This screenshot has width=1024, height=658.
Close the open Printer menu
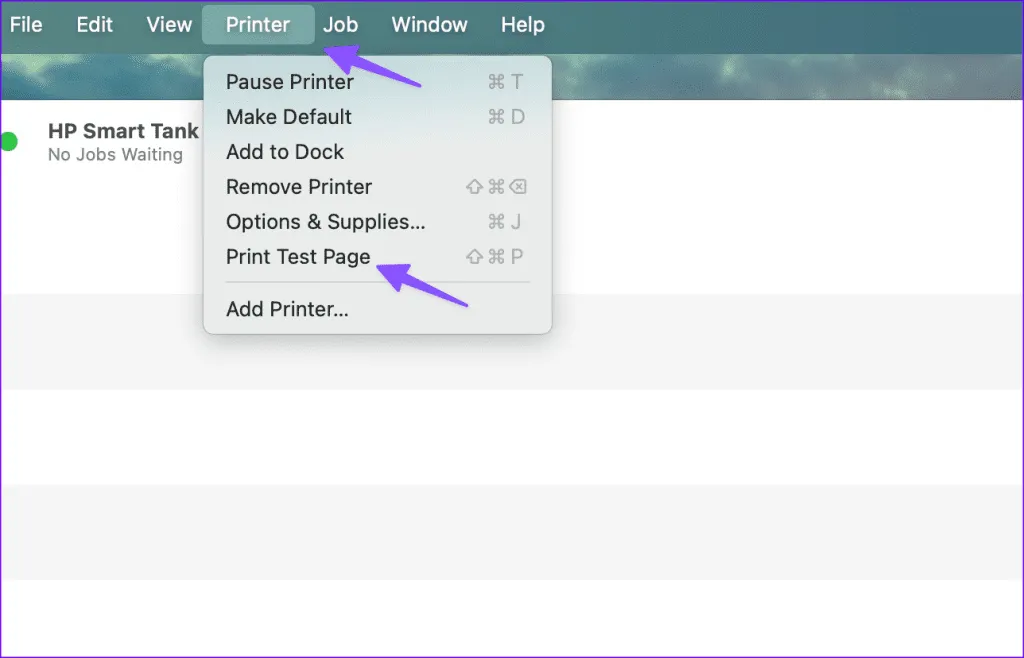(x=258, y=25)
